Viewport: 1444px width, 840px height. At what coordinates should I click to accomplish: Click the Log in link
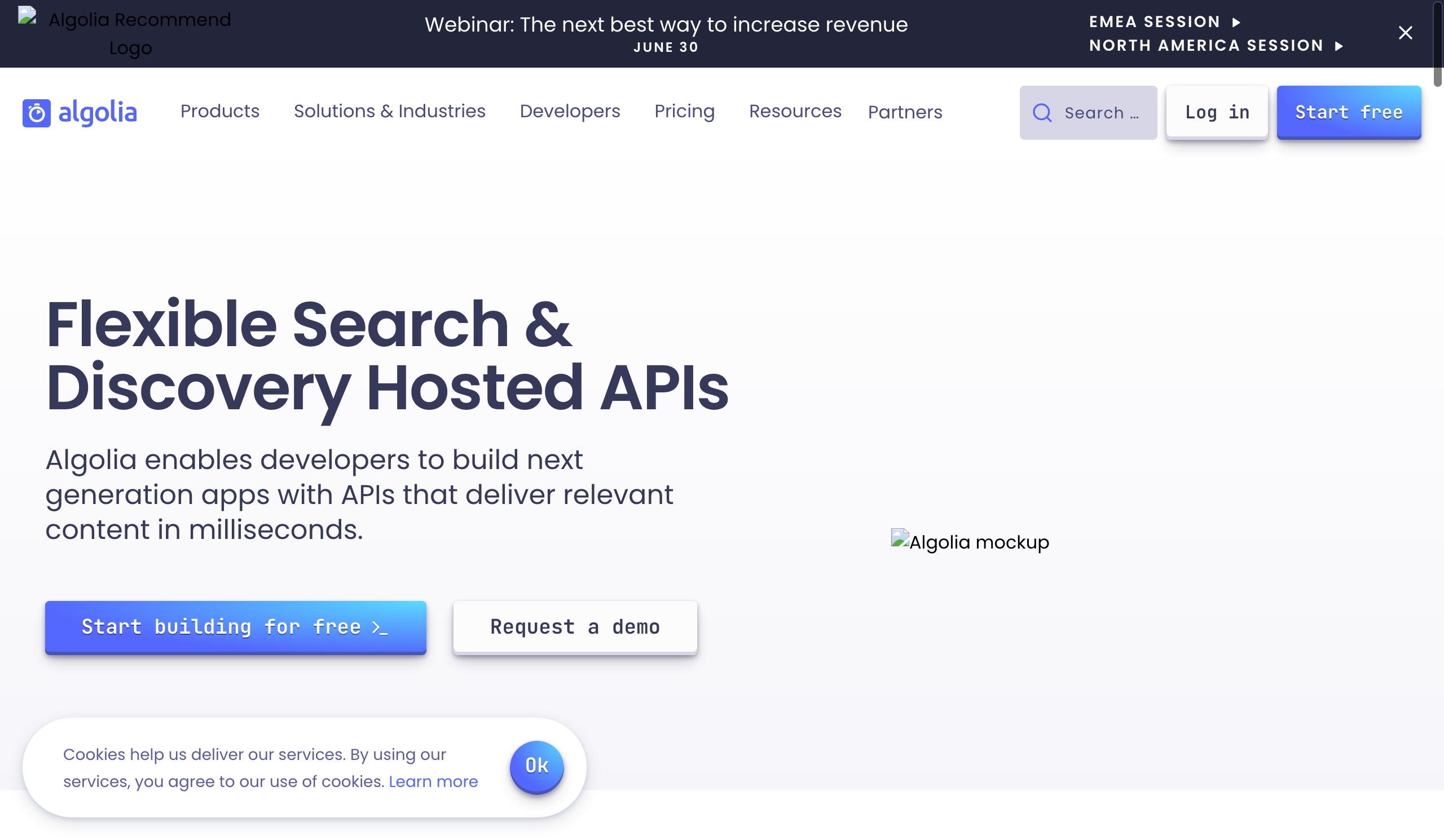[1216, 111]
